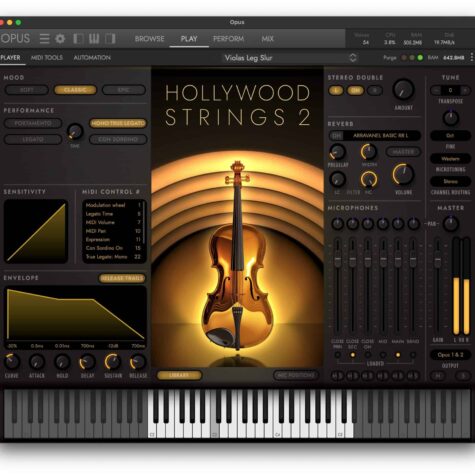Image resolution: width=475 pixels, height=475 pixels.
Task: Open the Fine tune value dropdown
Action: pos(450,136)
